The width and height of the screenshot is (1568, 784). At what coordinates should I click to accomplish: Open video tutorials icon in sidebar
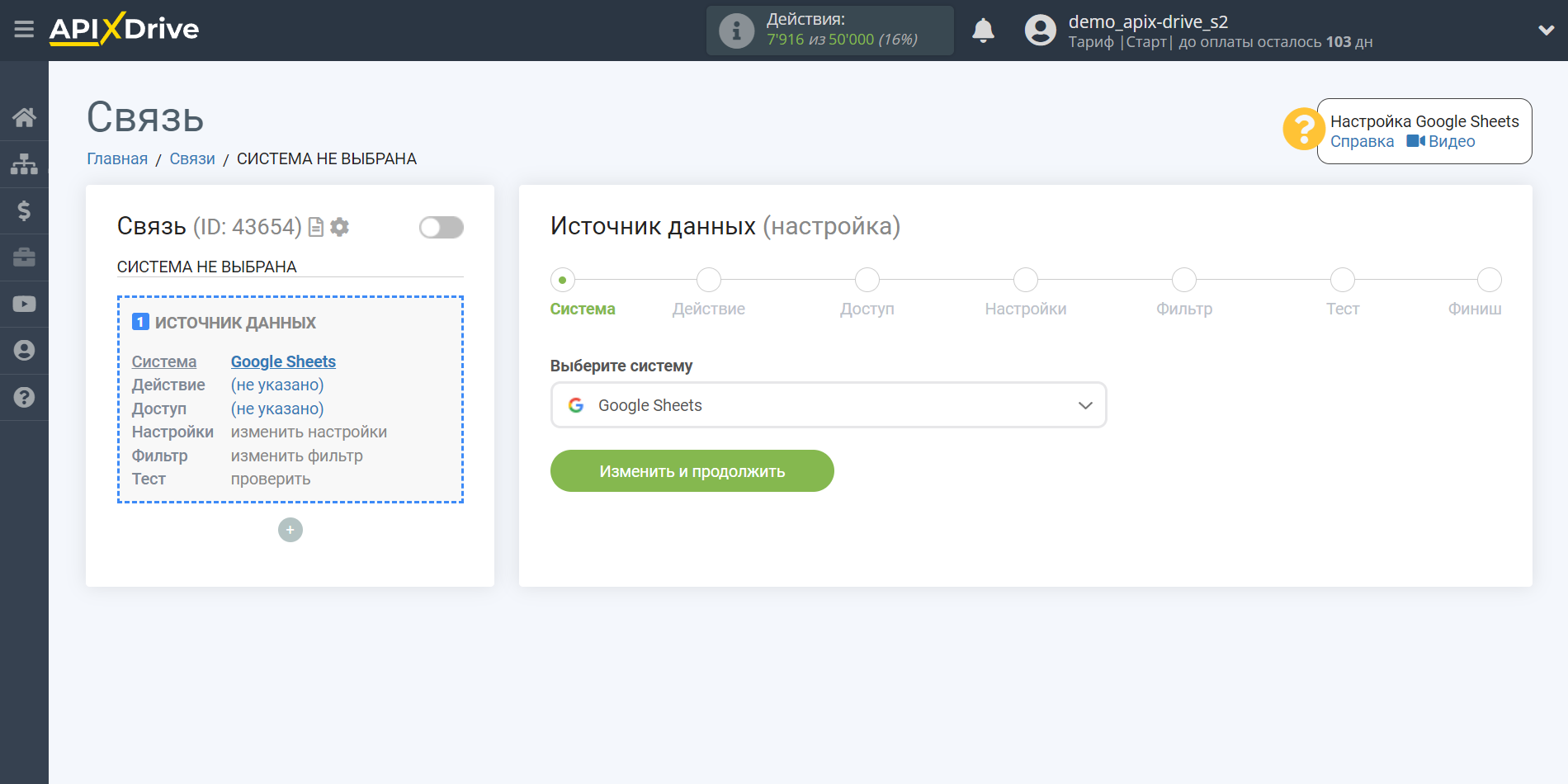tap(24, 304)
